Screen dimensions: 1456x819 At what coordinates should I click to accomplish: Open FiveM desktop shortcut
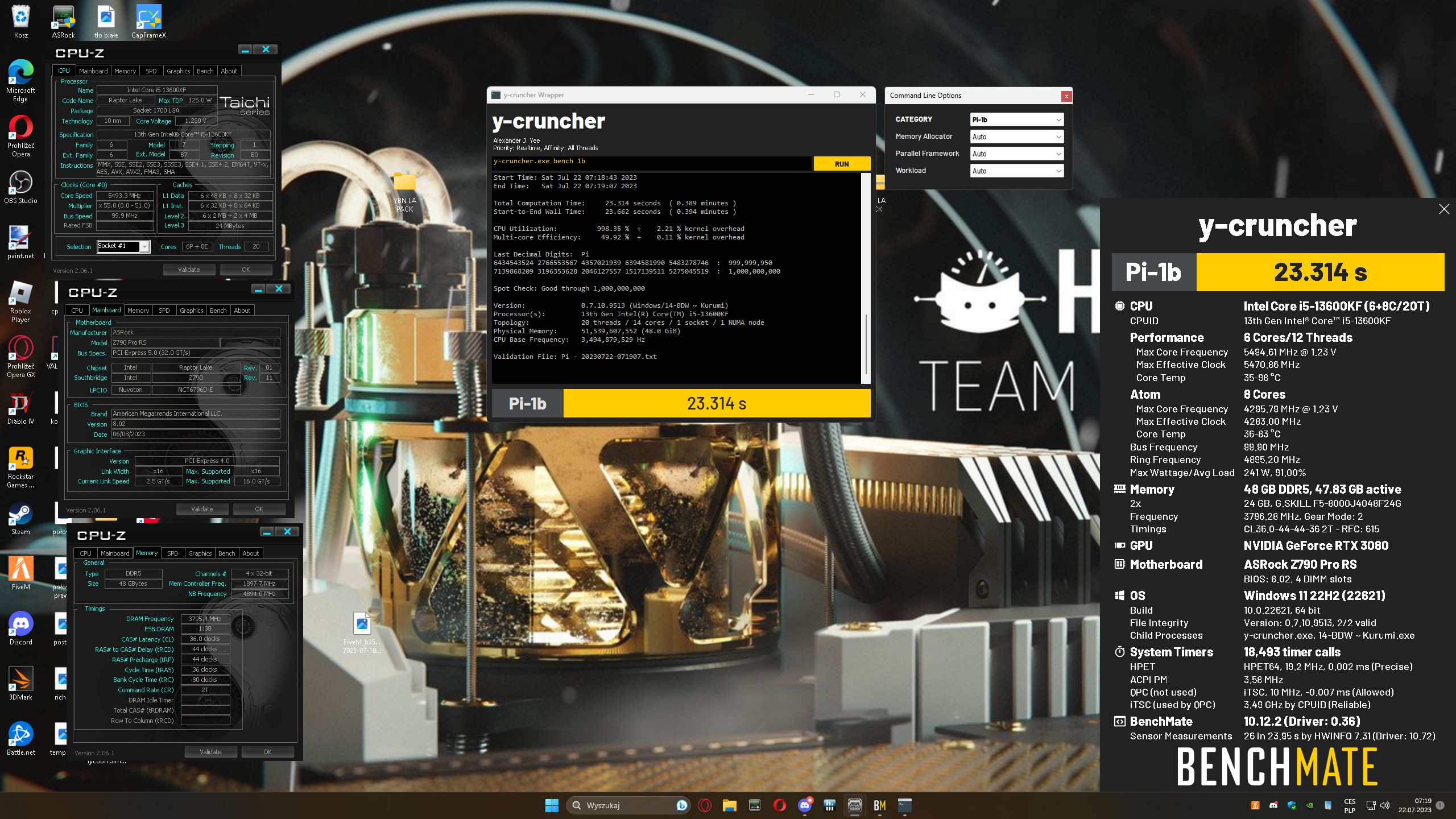pos(21,573)
